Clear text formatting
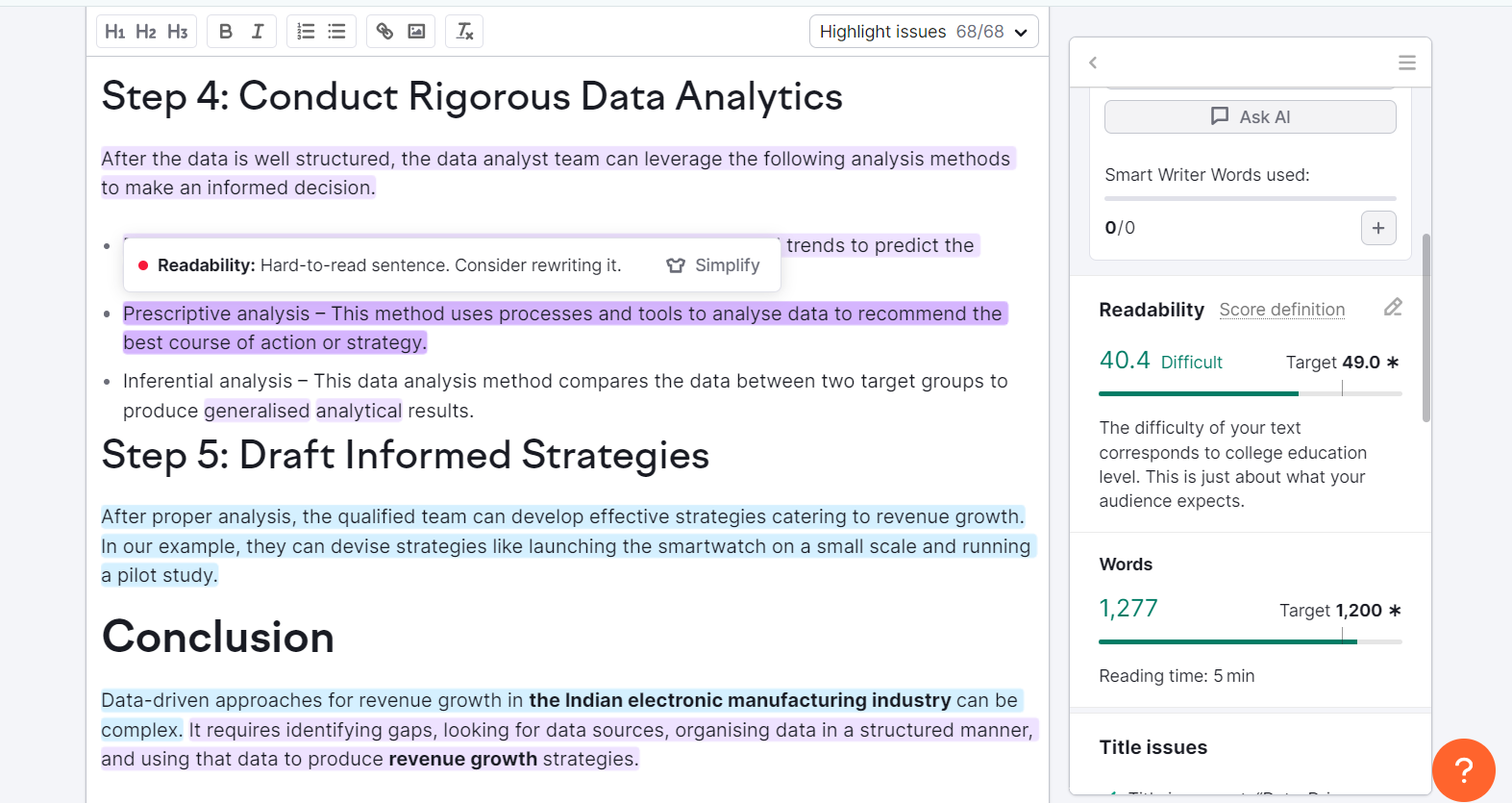The height and width of the screenshot is (803, 1512). pyautogui.click(x=464, y=32)
